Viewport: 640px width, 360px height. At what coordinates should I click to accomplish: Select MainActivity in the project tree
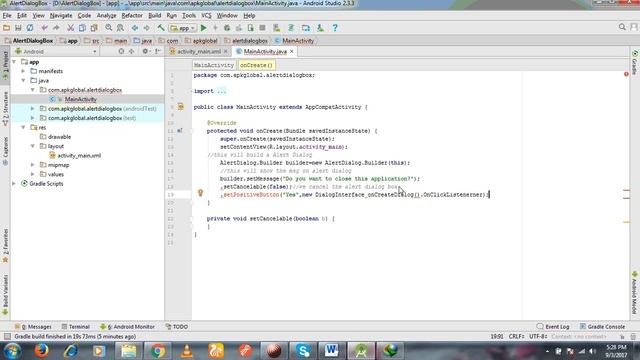click(80, 99)
